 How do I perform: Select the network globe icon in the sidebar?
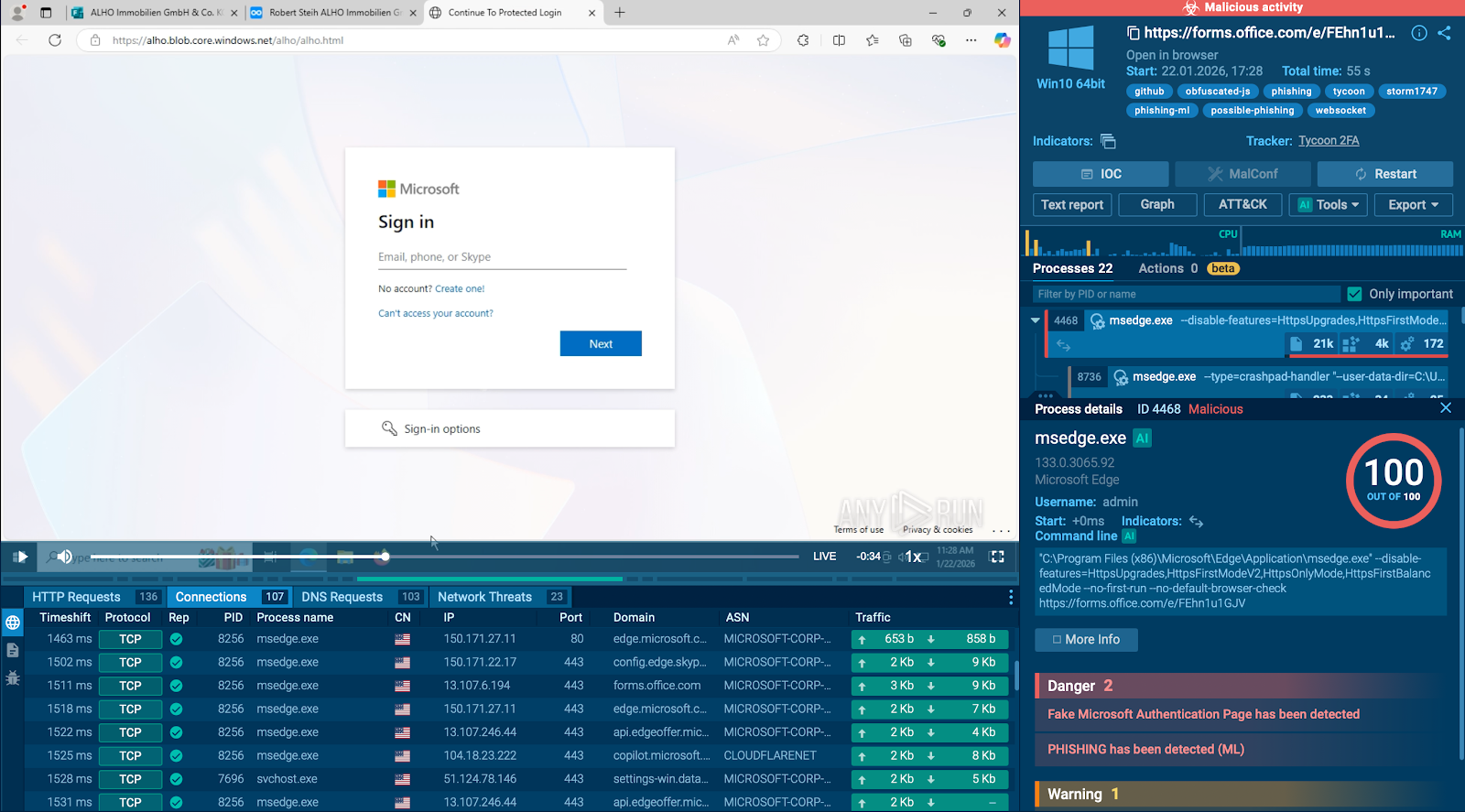pyautogui.click(x=13, y=623)
